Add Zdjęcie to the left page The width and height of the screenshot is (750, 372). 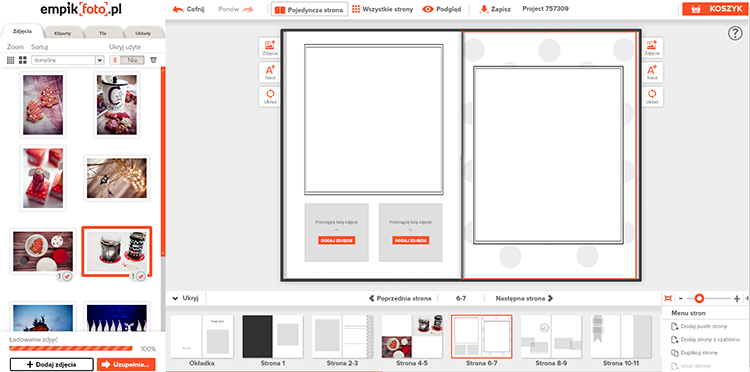click(270, 48)
